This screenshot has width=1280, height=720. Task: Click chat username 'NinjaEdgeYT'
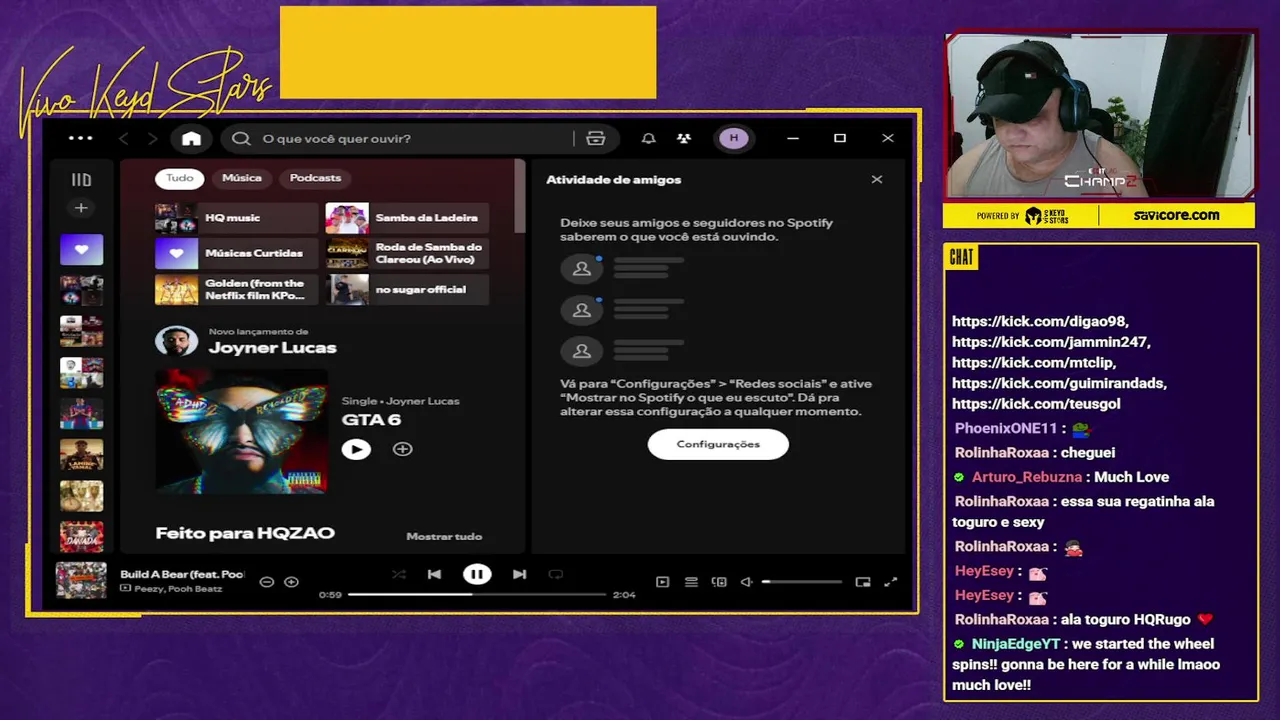pyautogui.click(x=1015, y=644)
